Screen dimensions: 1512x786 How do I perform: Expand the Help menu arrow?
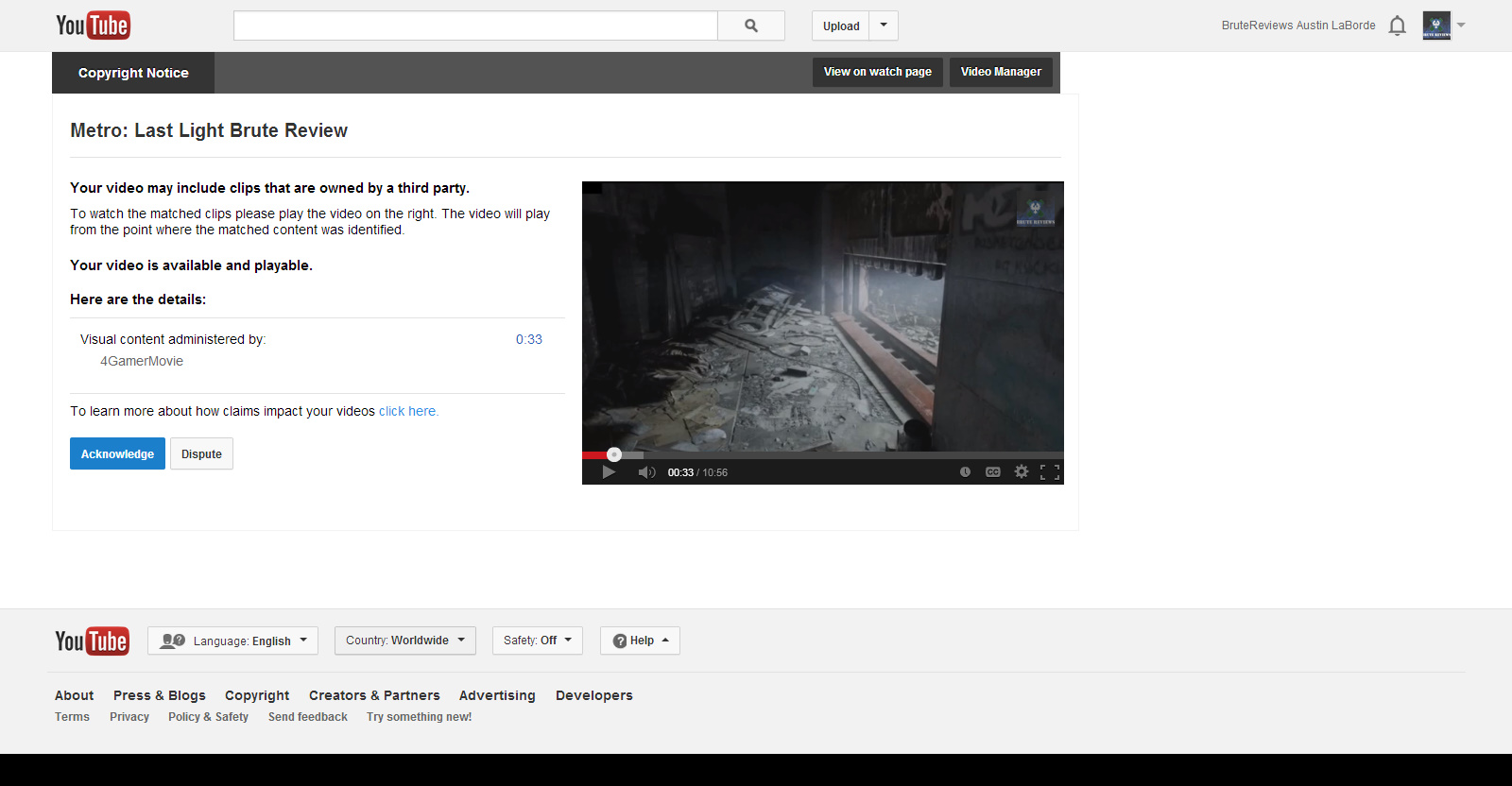pyautogui.click(x=665, y=641)
